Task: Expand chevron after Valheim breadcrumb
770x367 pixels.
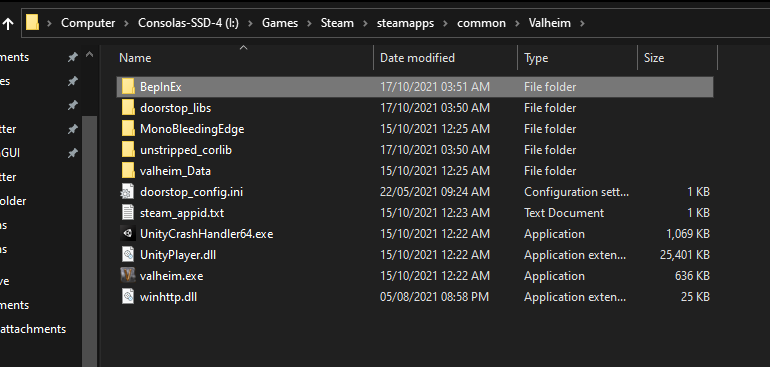Action: 582,23
